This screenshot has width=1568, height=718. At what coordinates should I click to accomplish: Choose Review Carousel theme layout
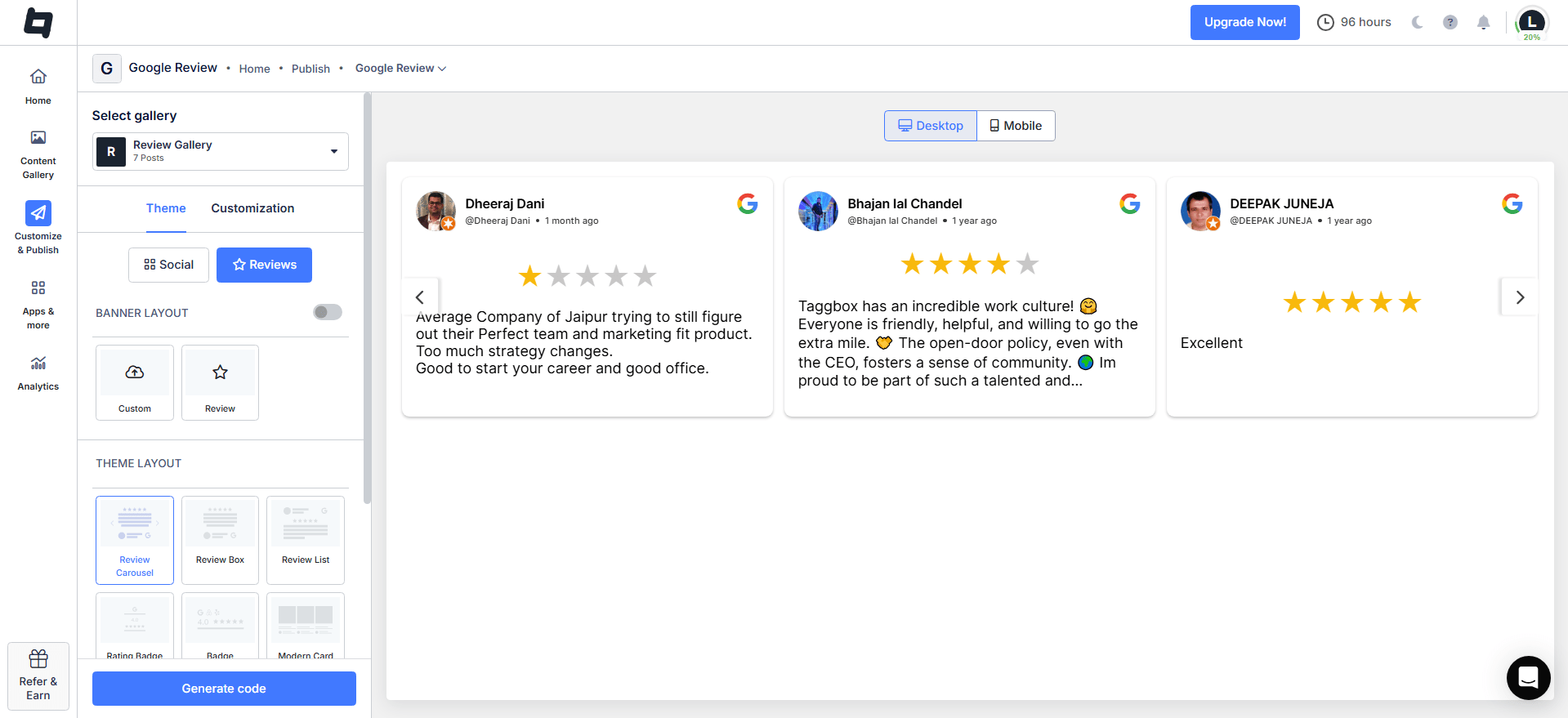135,540
